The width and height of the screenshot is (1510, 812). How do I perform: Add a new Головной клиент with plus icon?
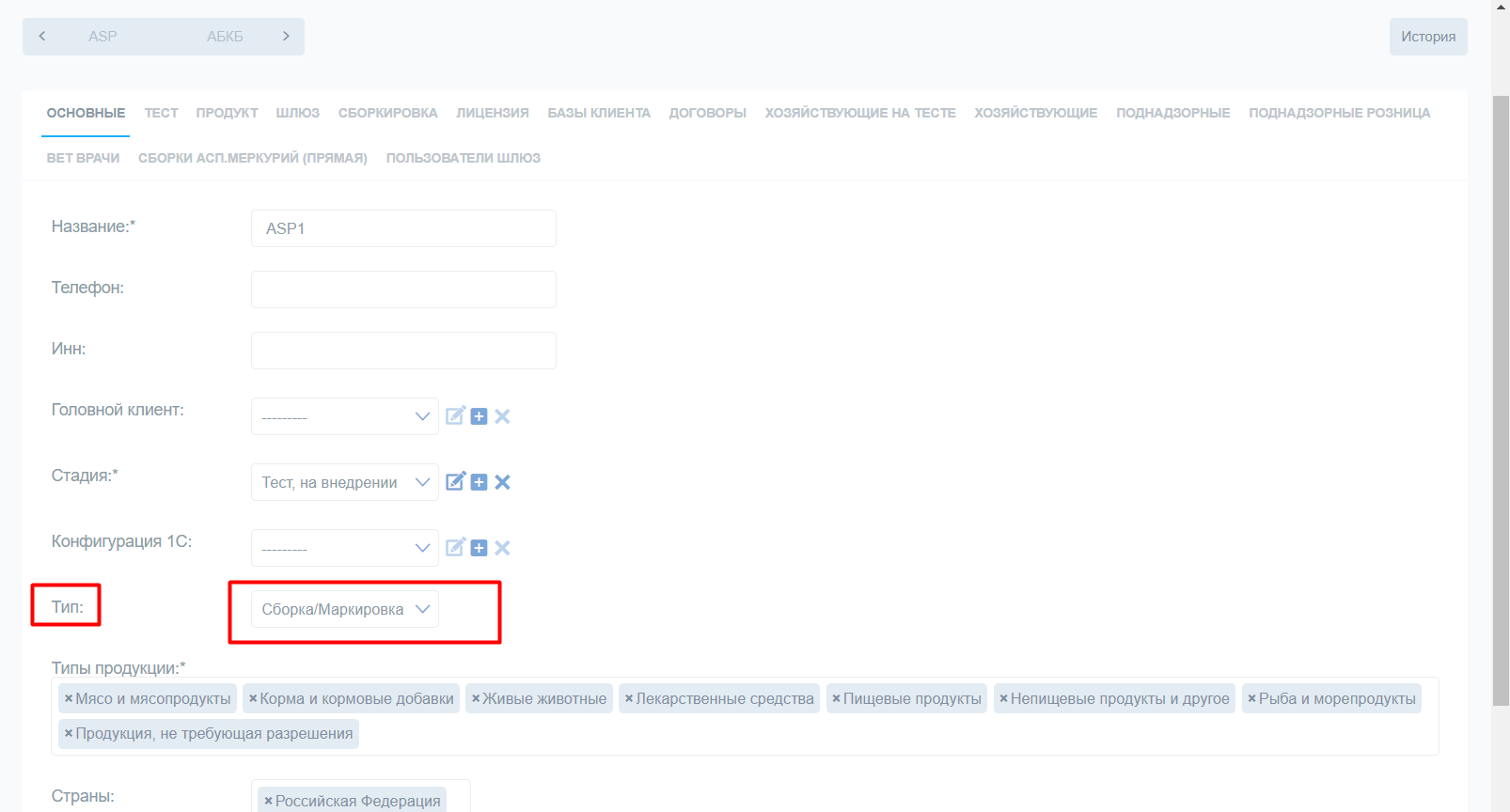(479, 416)
